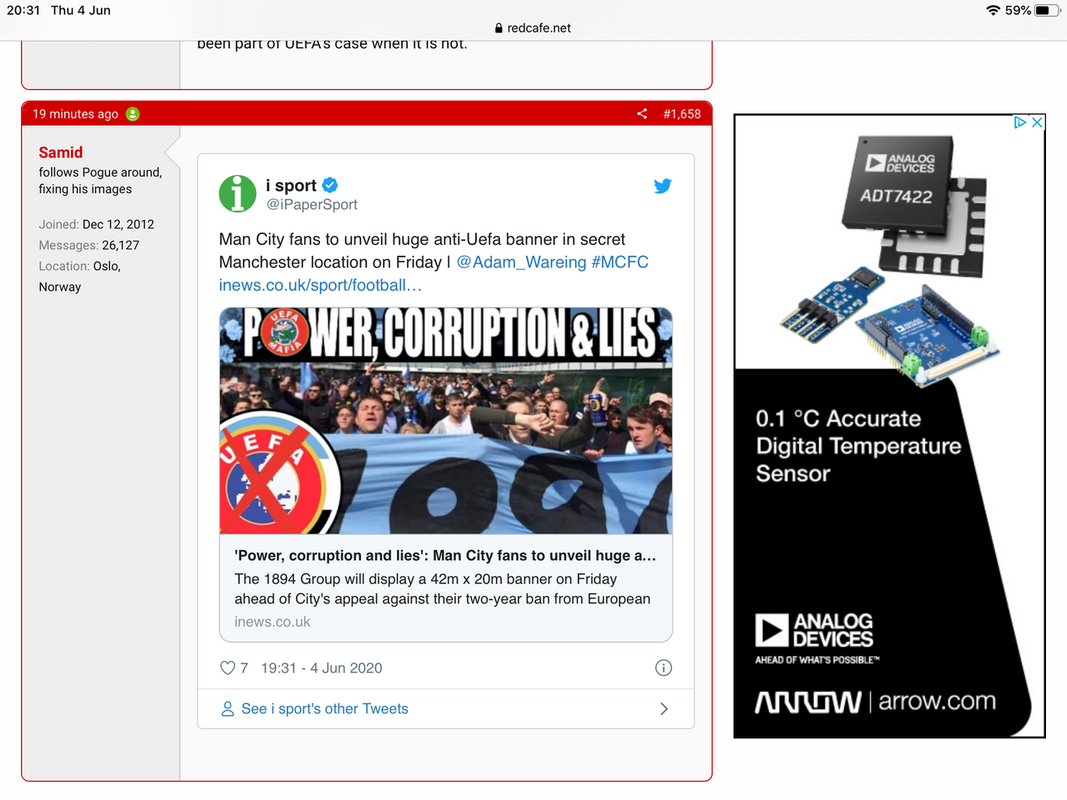
Task: Click the person icon beside See i sport's Tweets
Action: (x=227, y=709)
